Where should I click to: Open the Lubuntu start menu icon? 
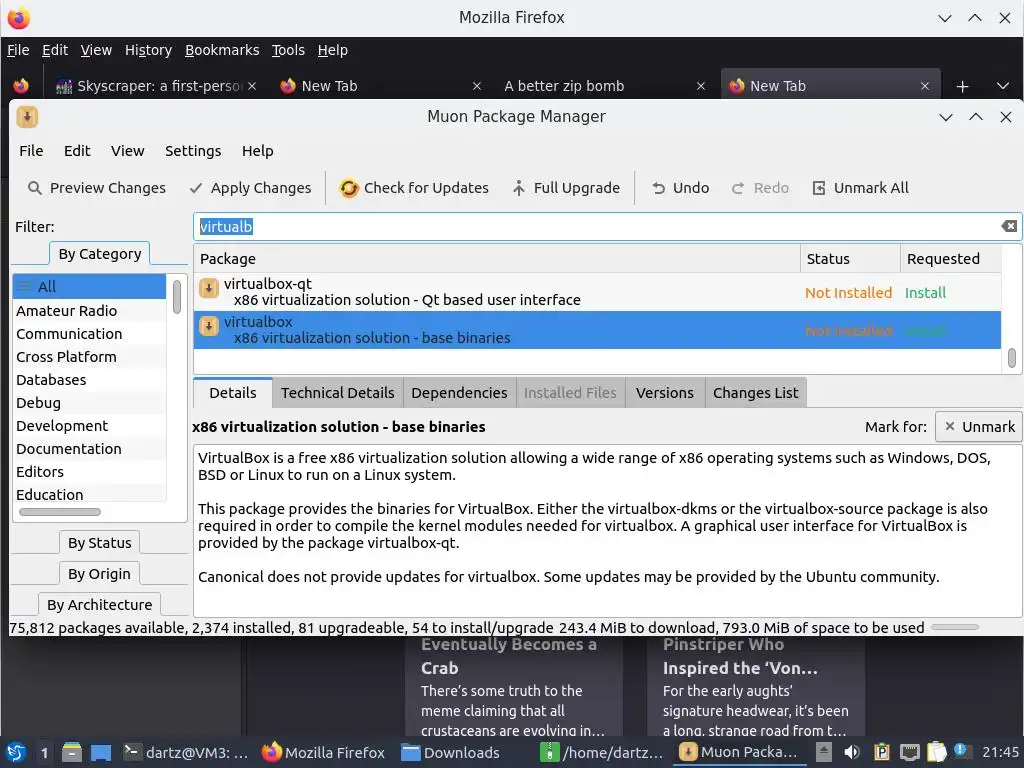point(16,752)
